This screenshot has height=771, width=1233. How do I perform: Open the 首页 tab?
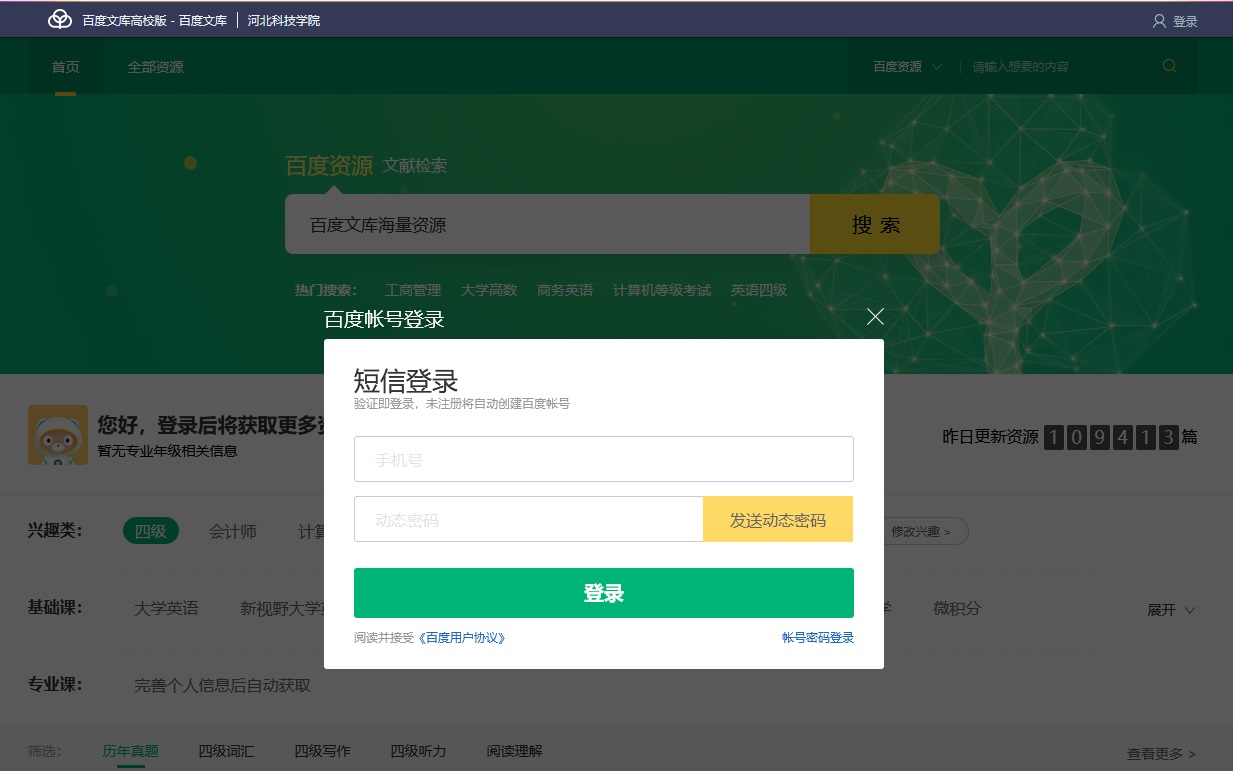(x=65, y=67)
